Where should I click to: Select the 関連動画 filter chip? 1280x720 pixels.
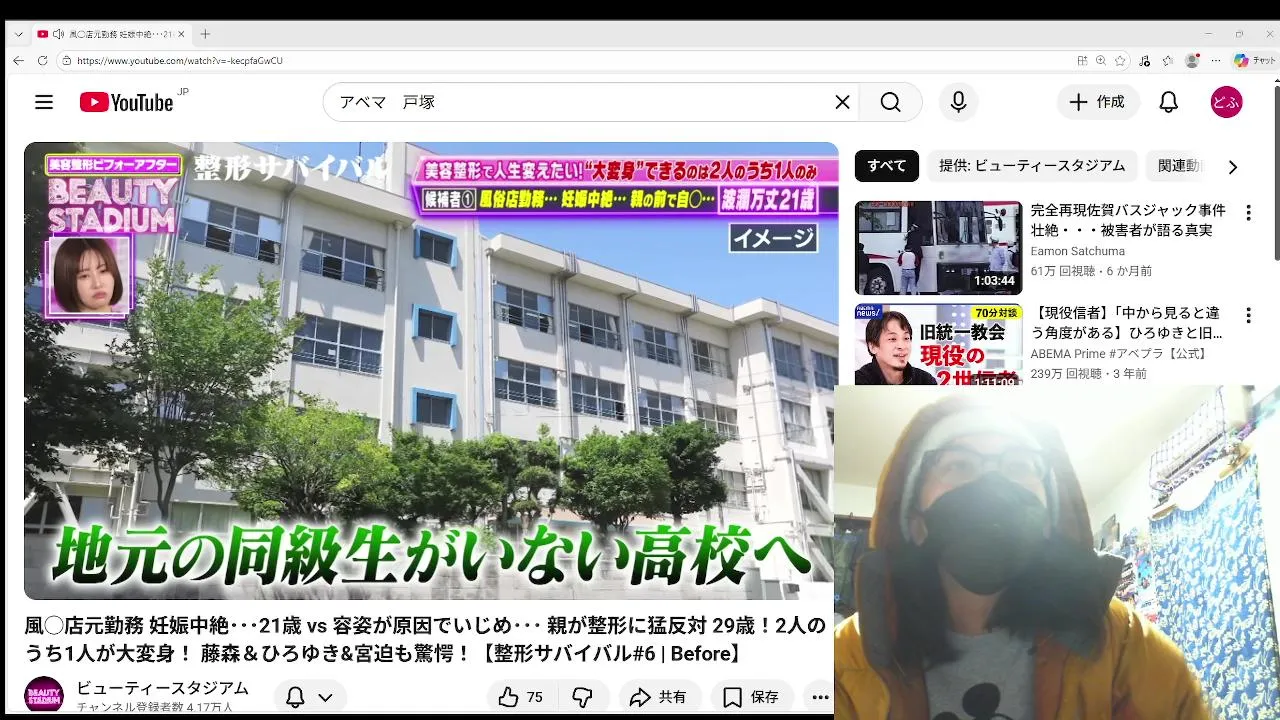pyautogui.click(x=1180, y=166)
